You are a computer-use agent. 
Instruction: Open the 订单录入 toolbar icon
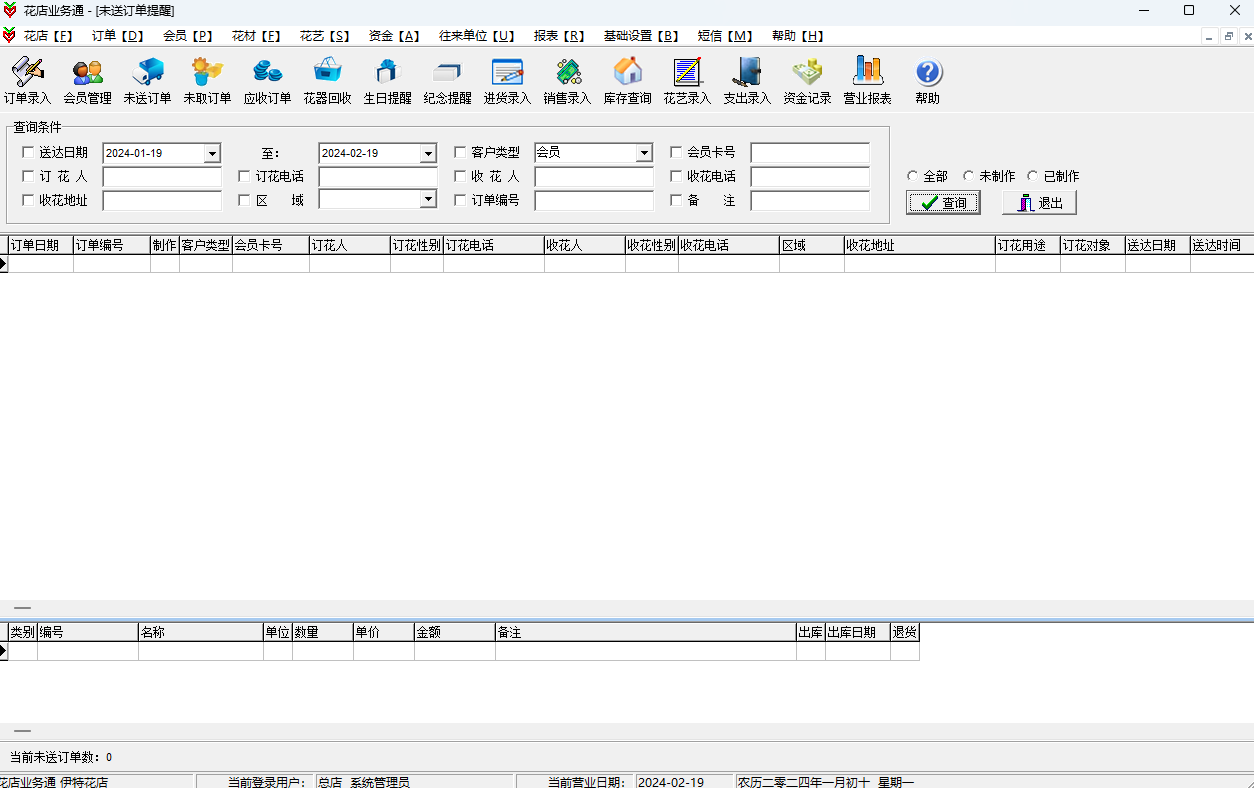pos(27,72)
